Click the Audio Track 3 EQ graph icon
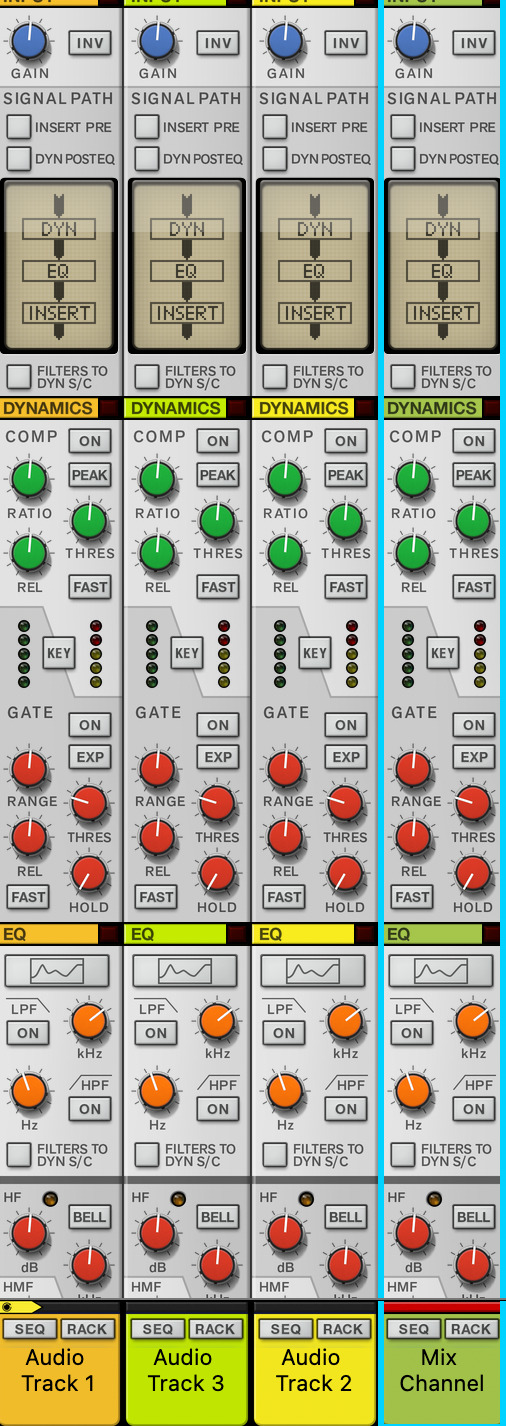 point(185,970)
